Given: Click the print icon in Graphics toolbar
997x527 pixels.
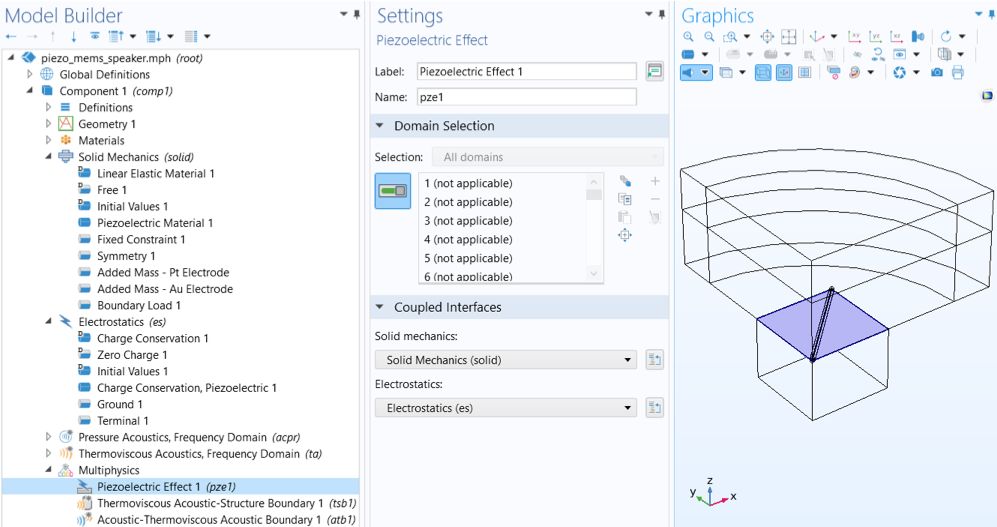Looking at the screenshot, I should coord(958,72).
